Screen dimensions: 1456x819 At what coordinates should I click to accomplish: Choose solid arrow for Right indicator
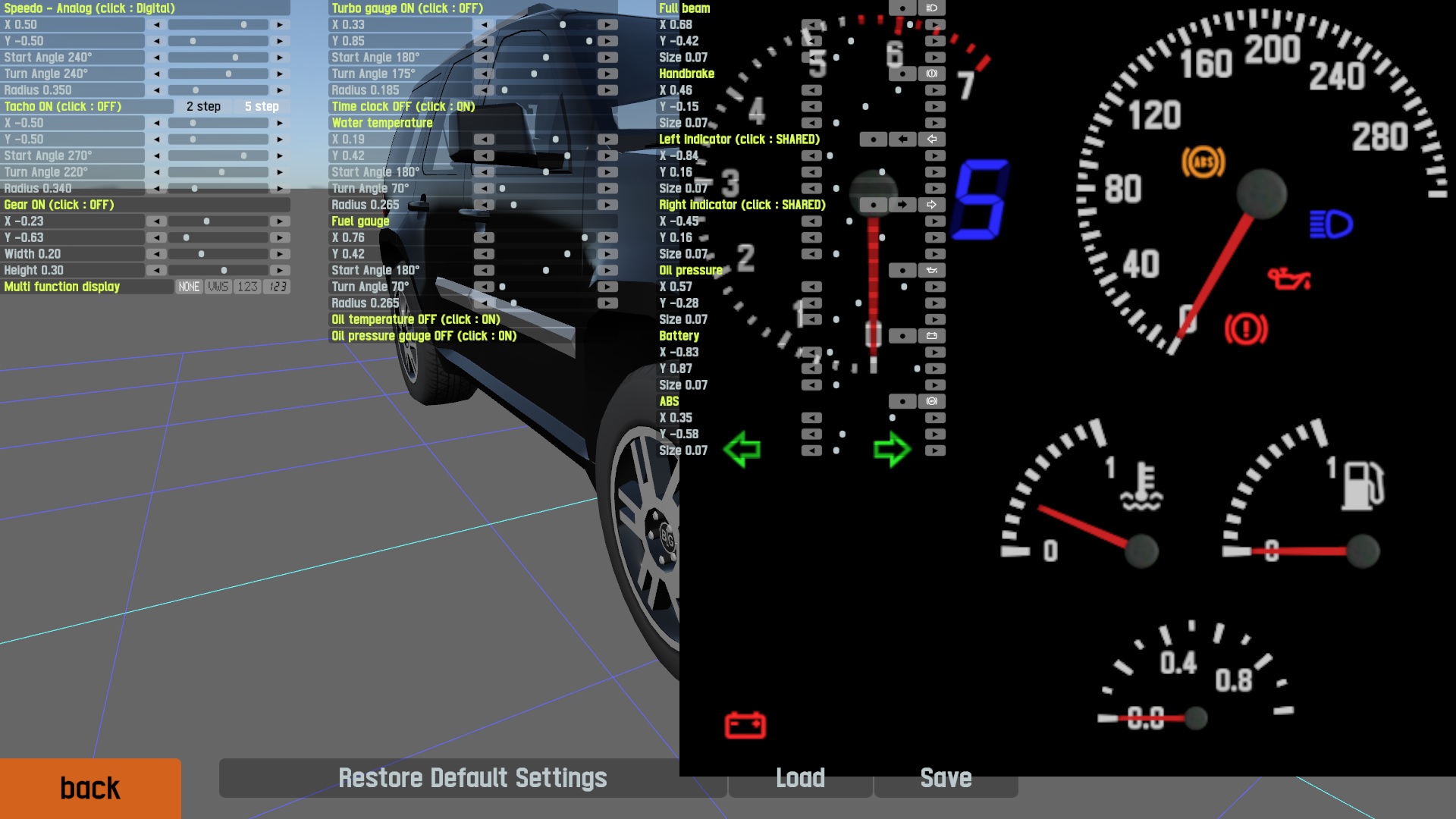click(902, 205)
